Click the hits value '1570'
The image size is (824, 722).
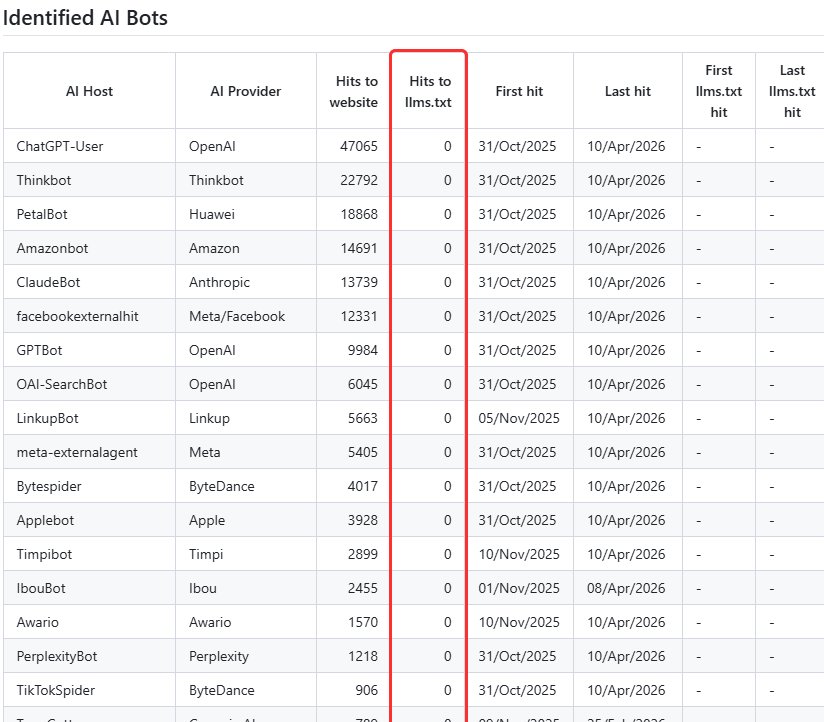(363, 622)
